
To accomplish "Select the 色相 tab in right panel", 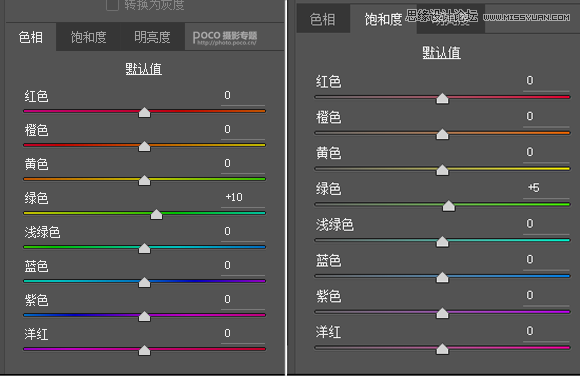I will (x=323, y=19).
